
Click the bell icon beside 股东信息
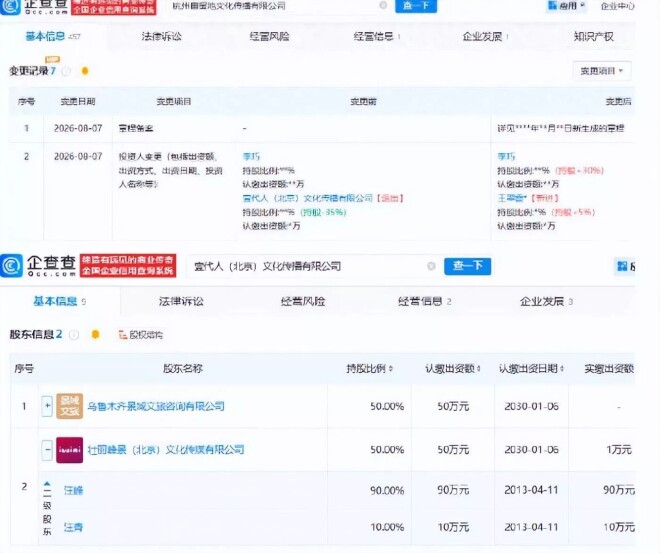[96, 335]
